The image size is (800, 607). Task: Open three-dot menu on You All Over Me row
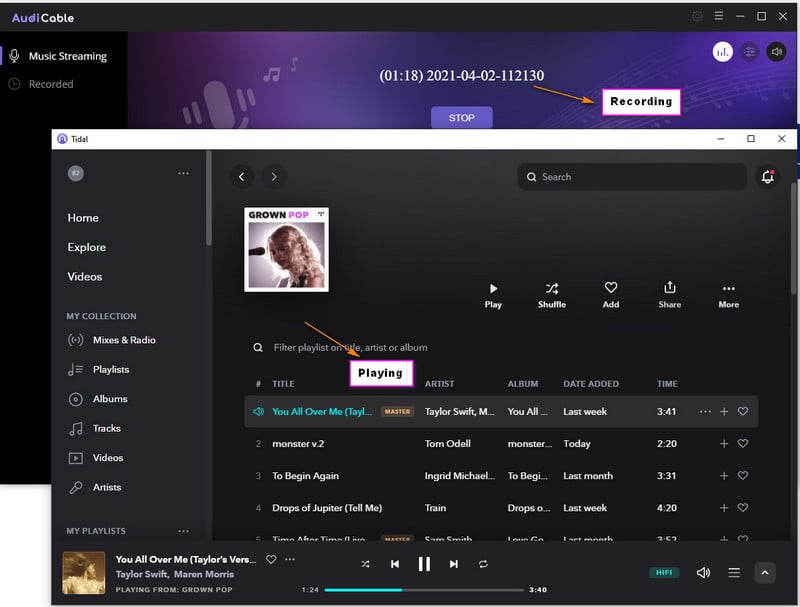pos(705,412)
